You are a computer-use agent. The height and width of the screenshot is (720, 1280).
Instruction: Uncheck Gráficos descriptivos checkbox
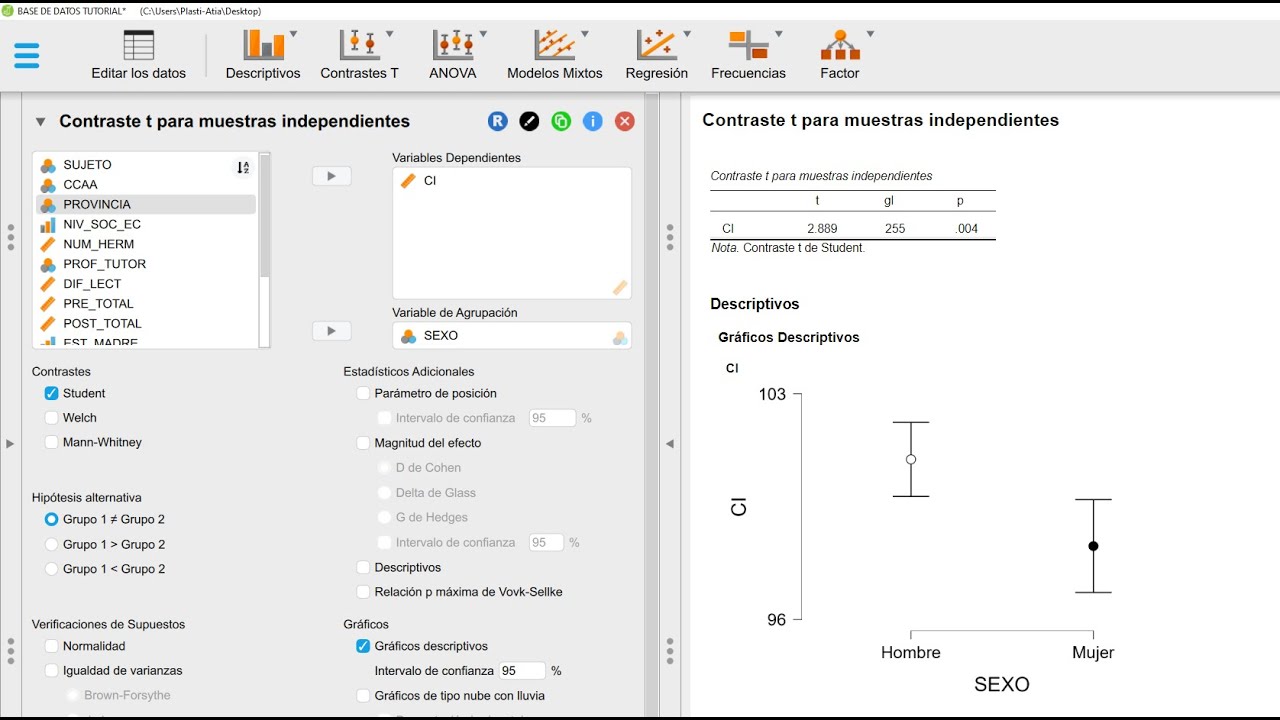(x=363, y=647)
